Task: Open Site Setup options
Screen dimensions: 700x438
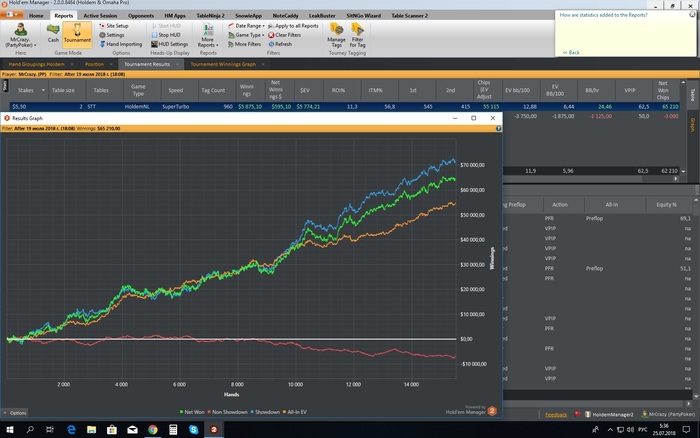Action: (114, 26)
